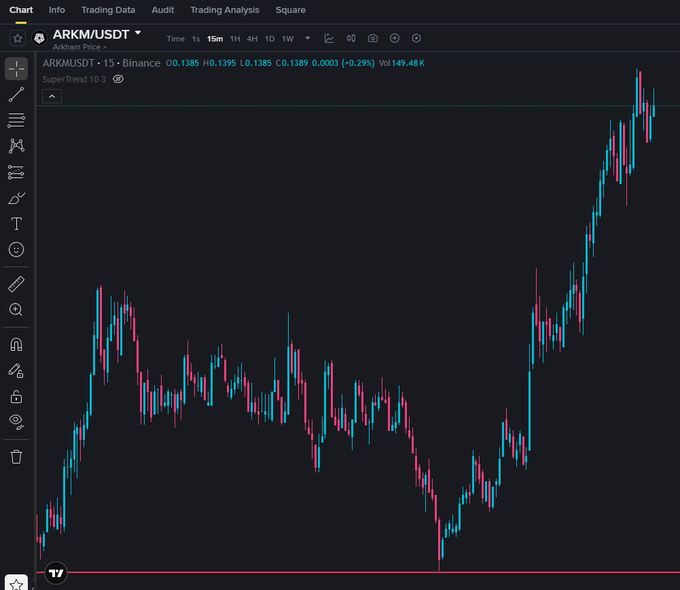
Task: Select the Text annotation tool
Action: click(16, 224)
